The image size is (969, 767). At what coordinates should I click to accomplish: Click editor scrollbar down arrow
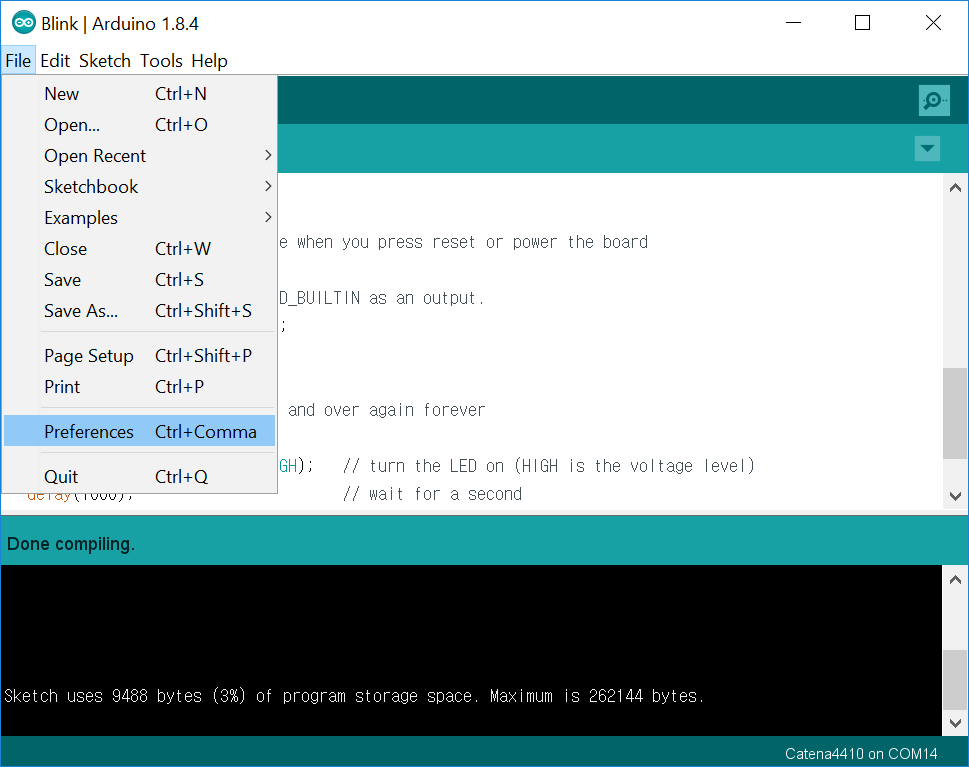955,496
